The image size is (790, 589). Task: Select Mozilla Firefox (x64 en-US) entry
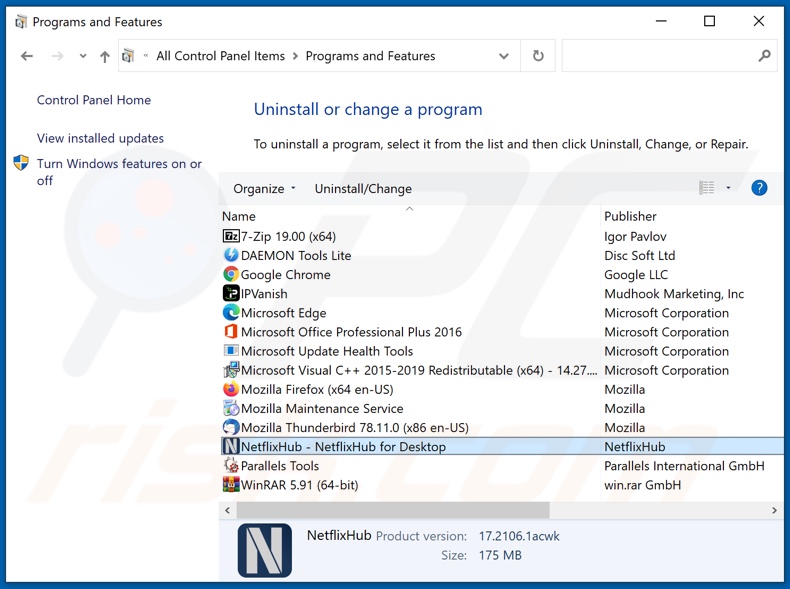pos(317,389)
